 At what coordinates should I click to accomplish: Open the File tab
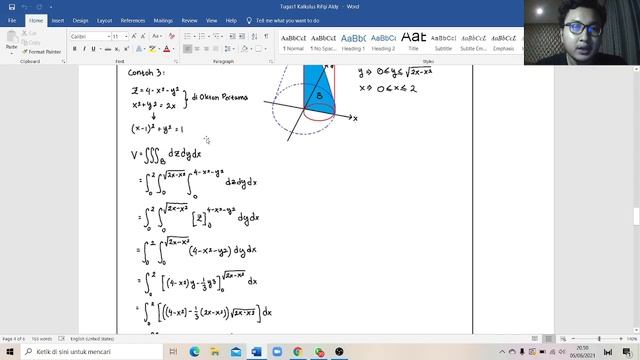[12, 20]
